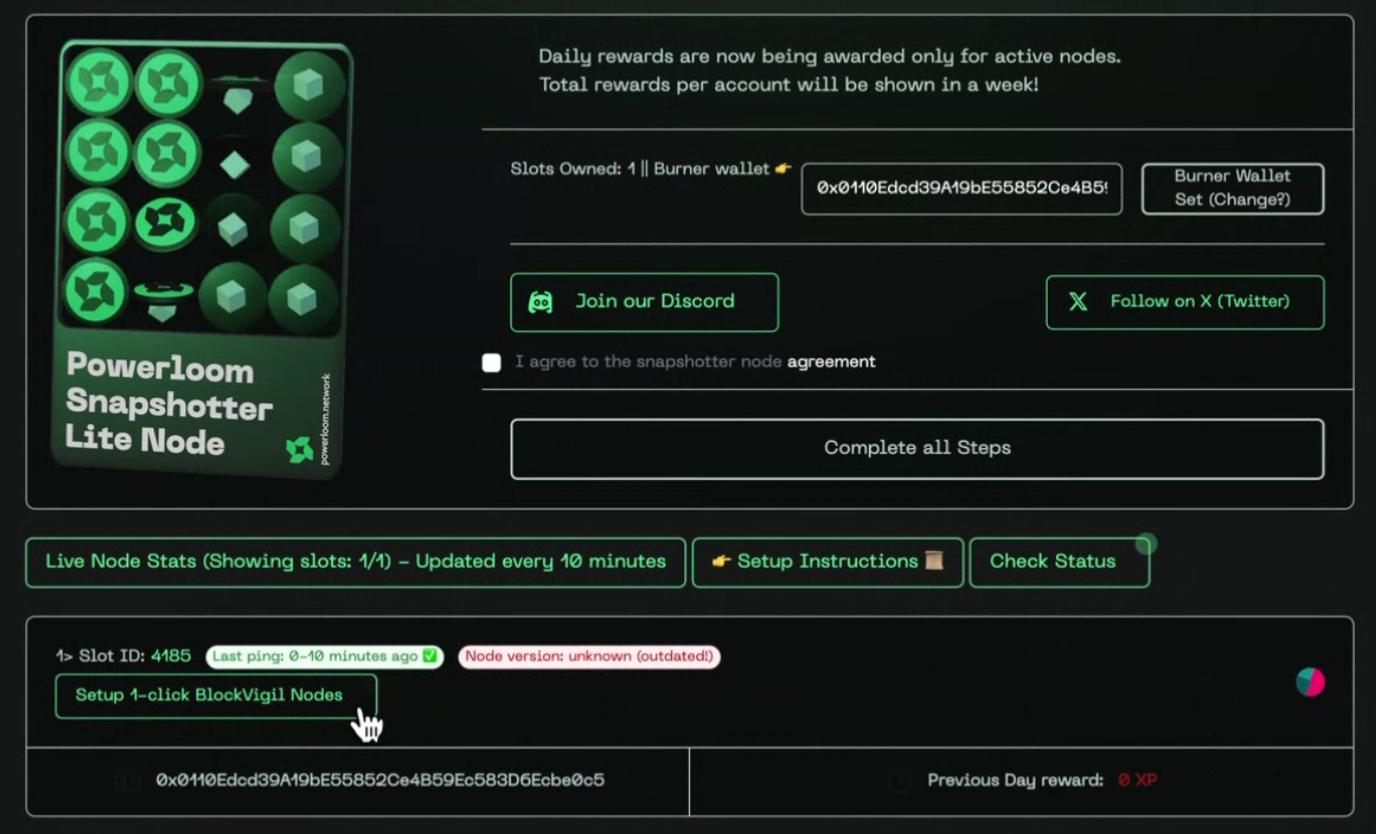Click wallet address 0x0110Edcd39A19bE55852Ce4B59Ec583D6Ecbe0c5 below slot

click(x=380, y=780)
